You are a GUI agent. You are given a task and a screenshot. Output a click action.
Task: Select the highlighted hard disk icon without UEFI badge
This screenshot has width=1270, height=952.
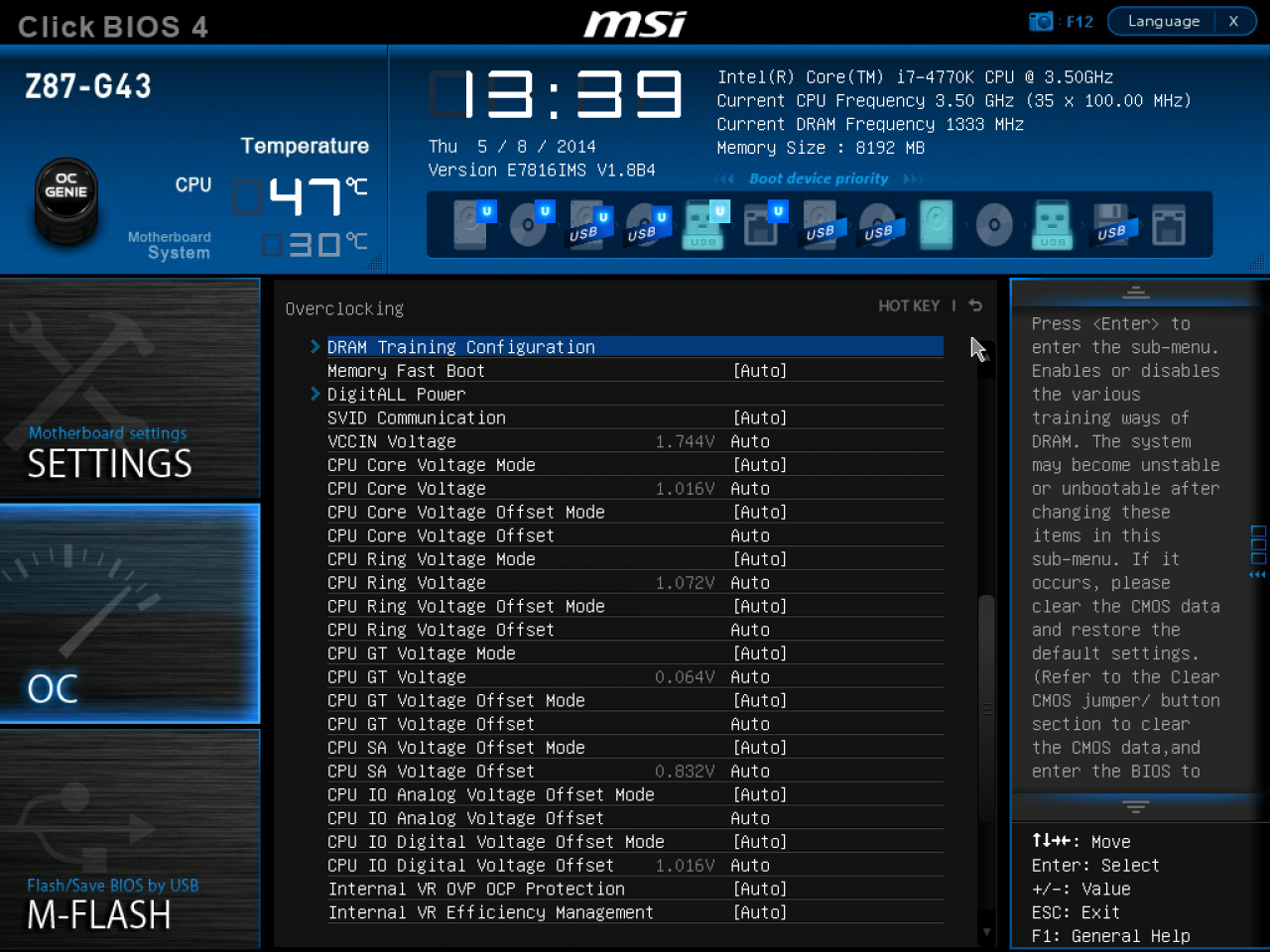(936, 224)
